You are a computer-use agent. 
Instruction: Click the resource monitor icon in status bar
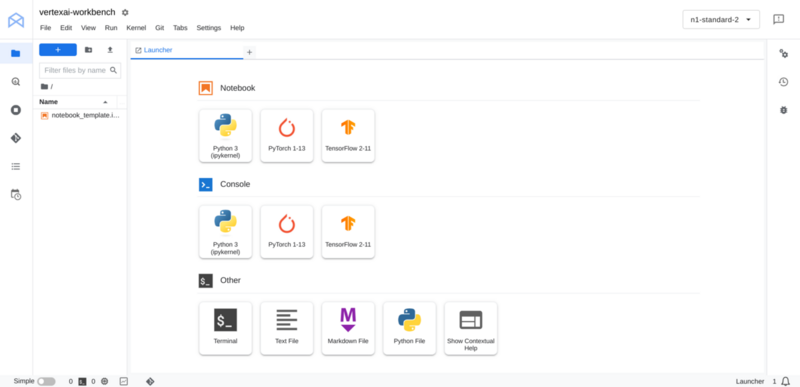[x=123, y=381]
